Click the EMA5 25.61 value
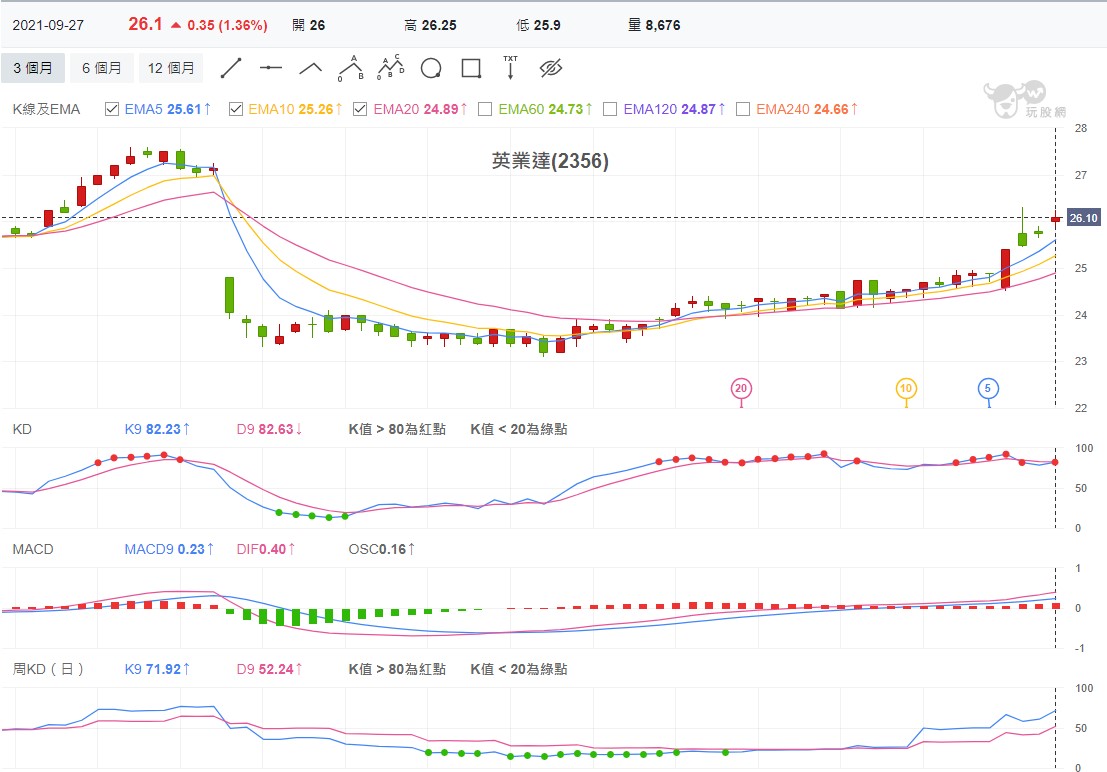Viewport: 1107px width, 772px height. 168,109
